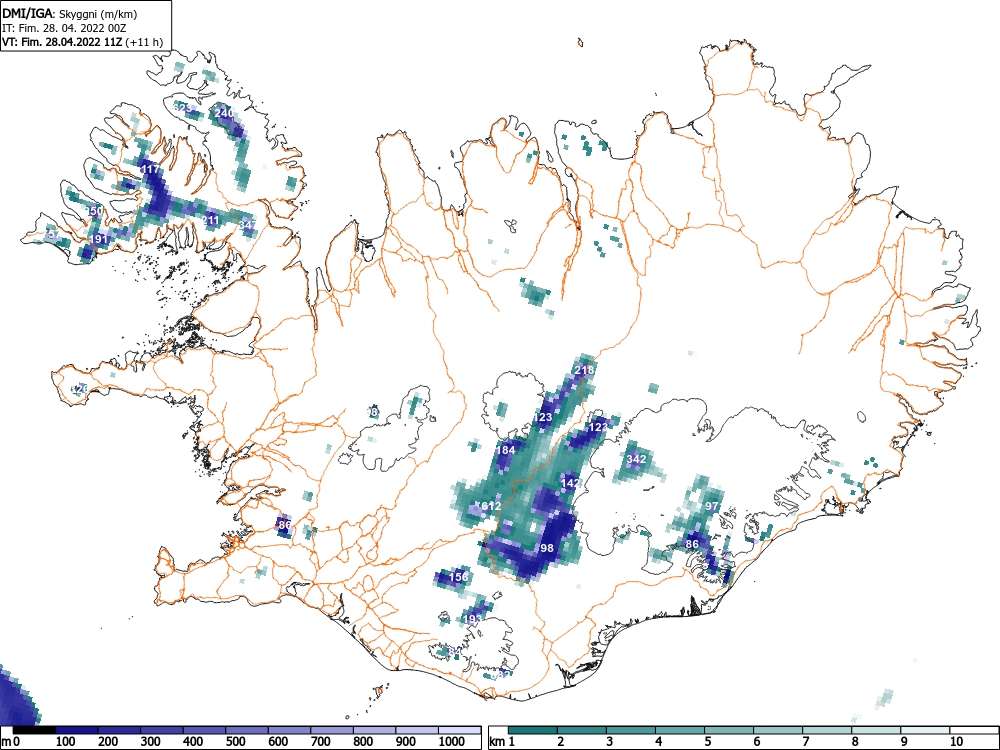The image size is (1000, 750).
Task: Click the '500' tick on the meter scale
Action: coord(235,742)
